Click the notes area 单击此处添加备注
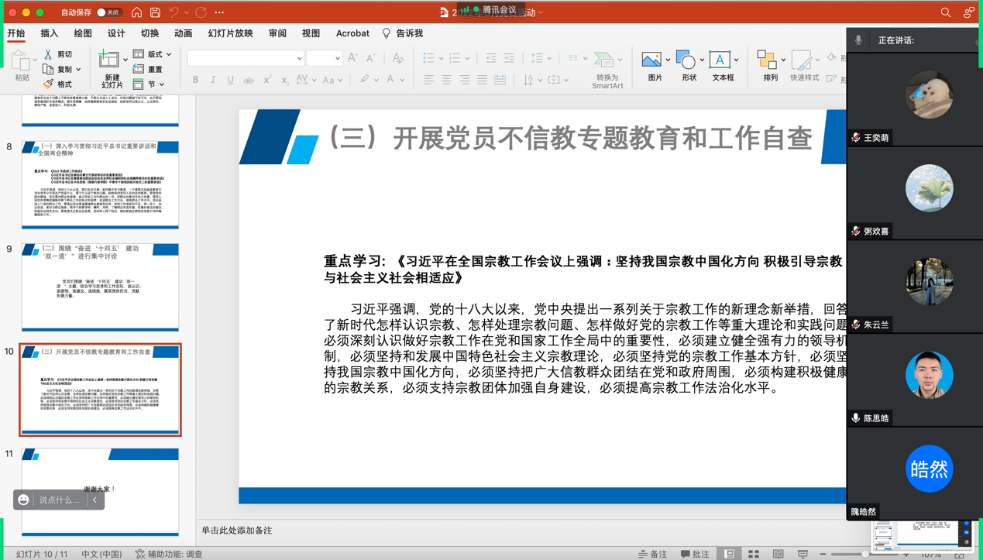 [237, 530]
